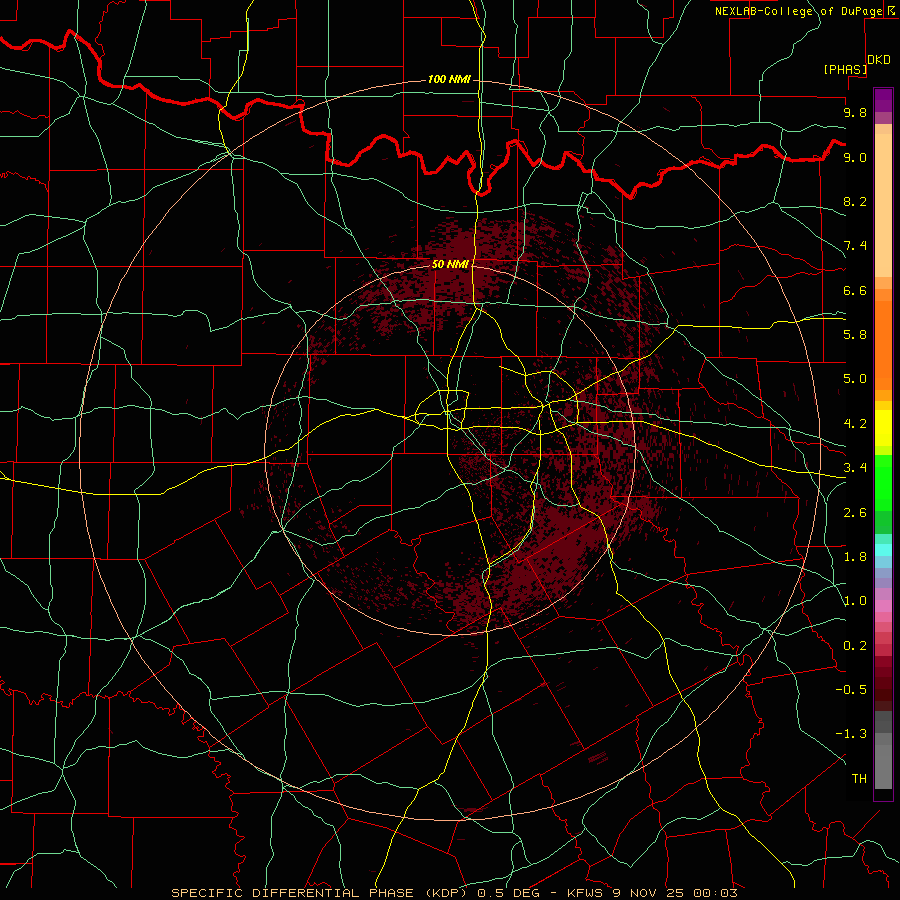Click the 1.0 value on color scale
The image size is (900, 900).
855,601
